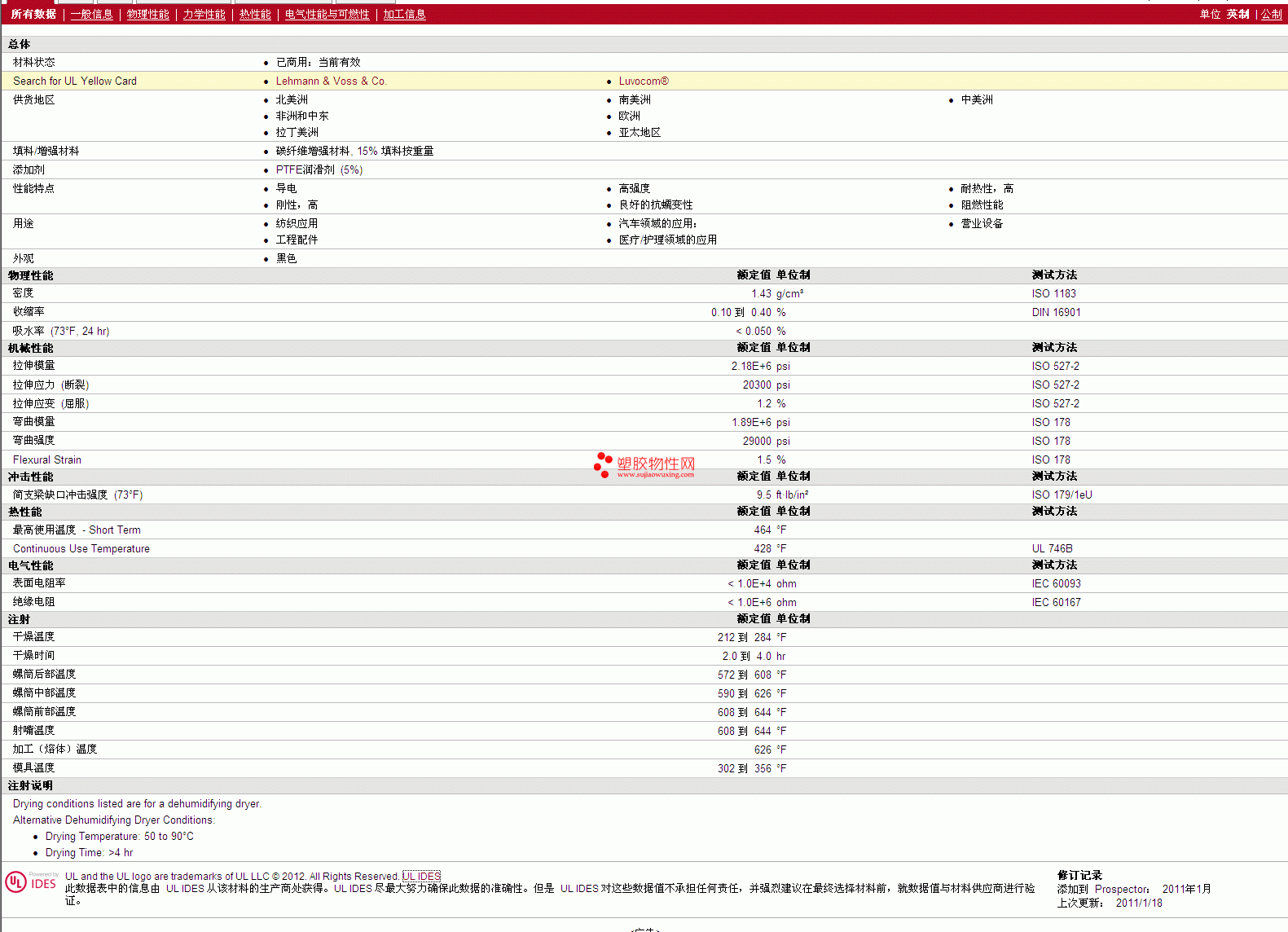Click the 北美洲 availability entry

pos(292,99)
